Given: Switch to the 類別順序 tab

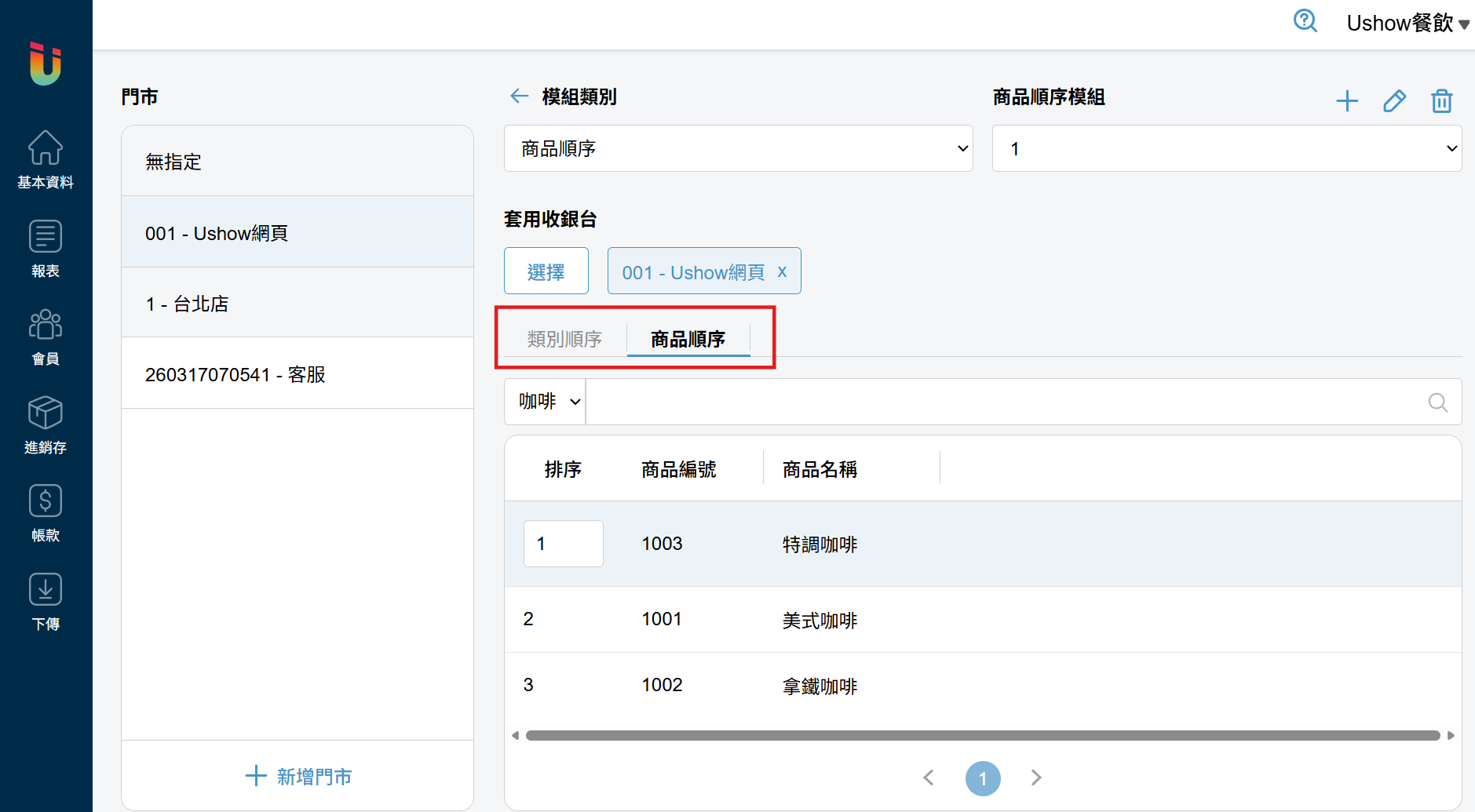Looking at the screenshot, I should coord(564,339).
